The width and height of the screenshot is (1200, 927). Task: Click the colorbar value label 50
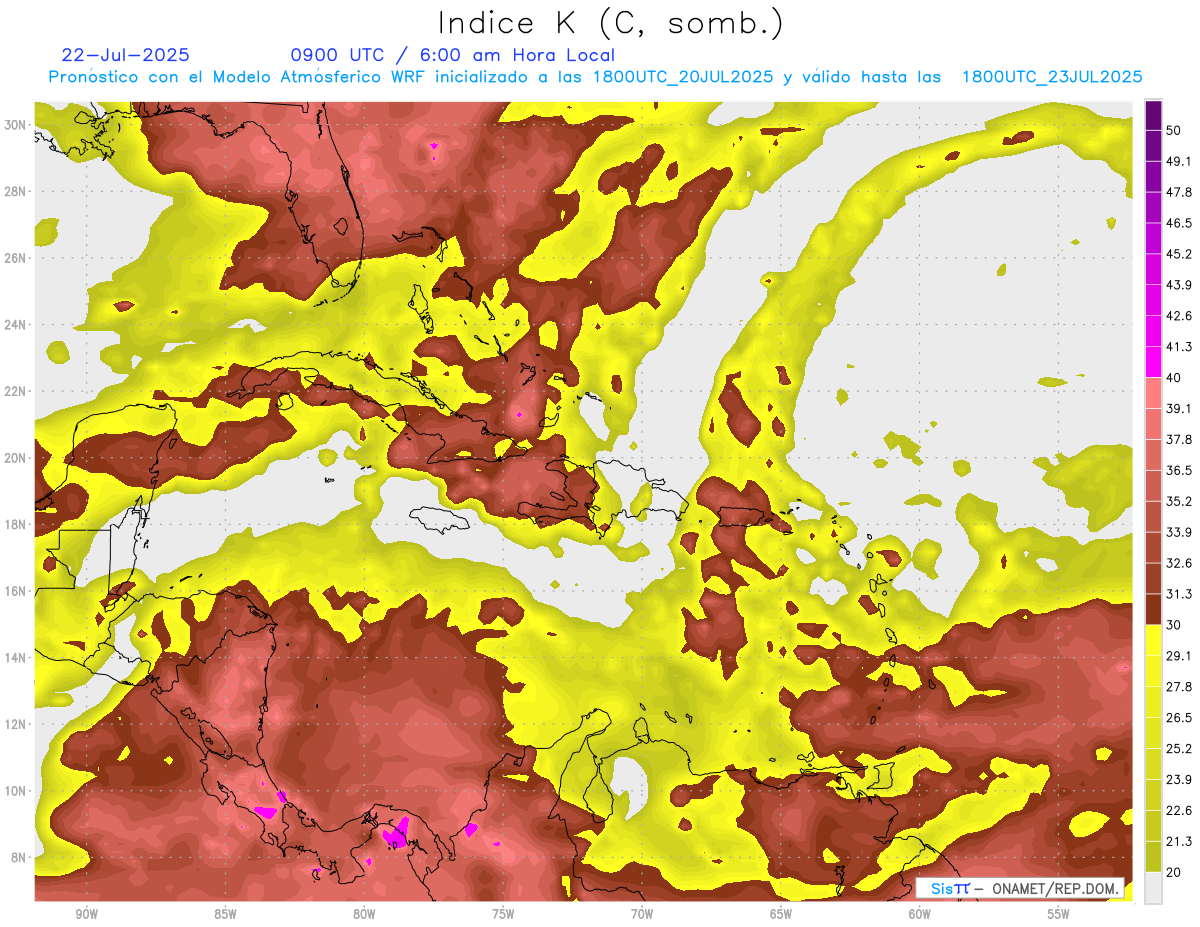1172,129
